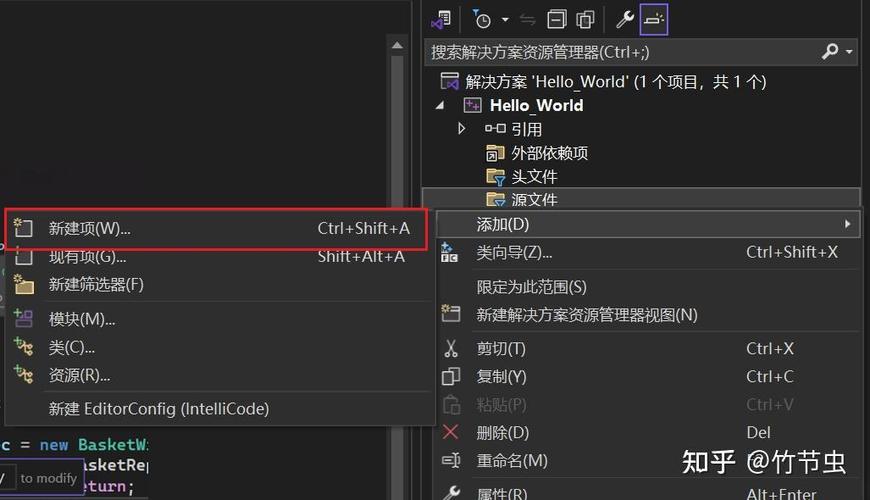This screenshot has width=870, height=500.
Task: Click the copy icon
Action: pos(451,377)
